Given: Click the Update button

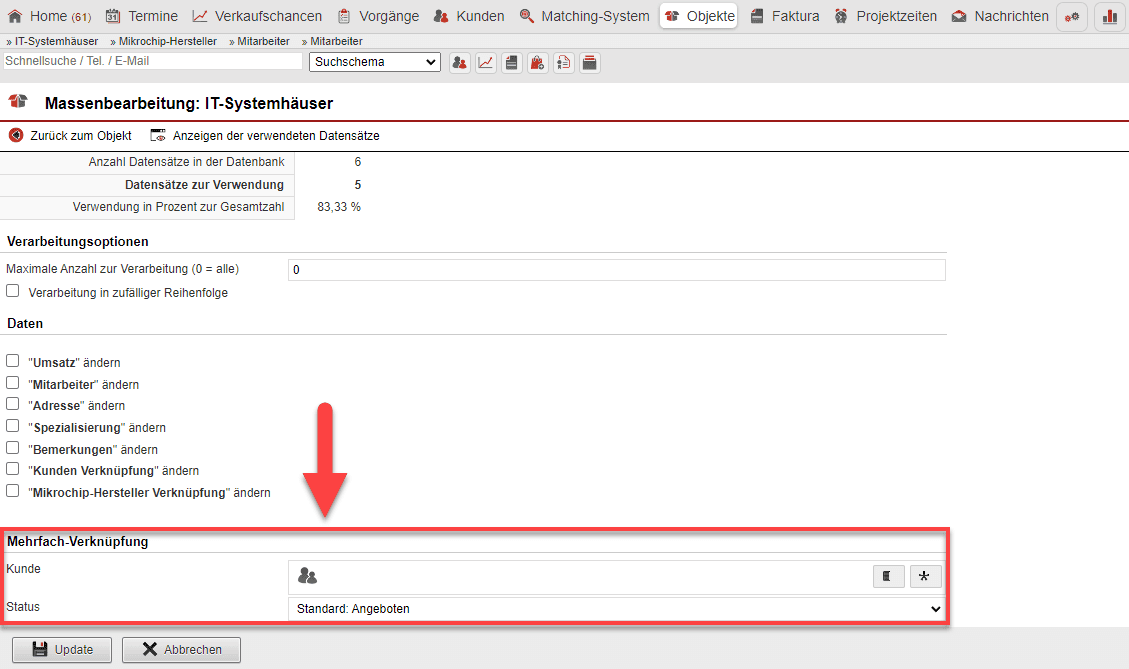Looking at the screenshot, I should pos(62,650).
